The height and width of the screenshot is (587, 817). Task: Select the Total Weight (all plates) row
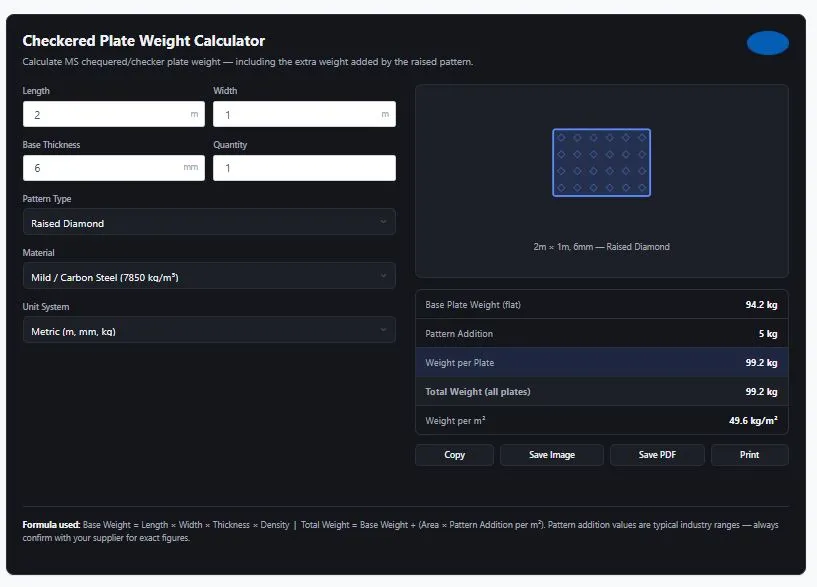(x=601, y=392)
